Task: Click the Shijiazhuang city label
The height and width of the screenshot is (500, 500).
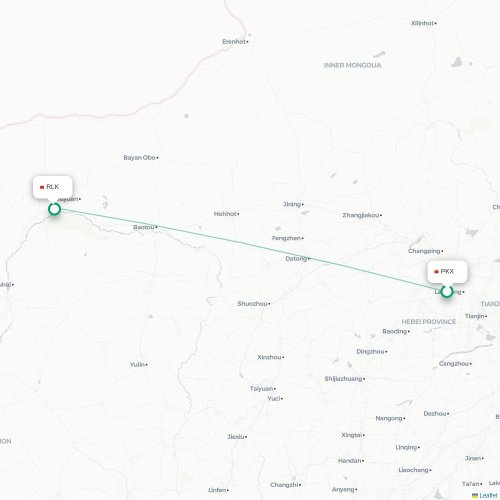Action: 343,379
